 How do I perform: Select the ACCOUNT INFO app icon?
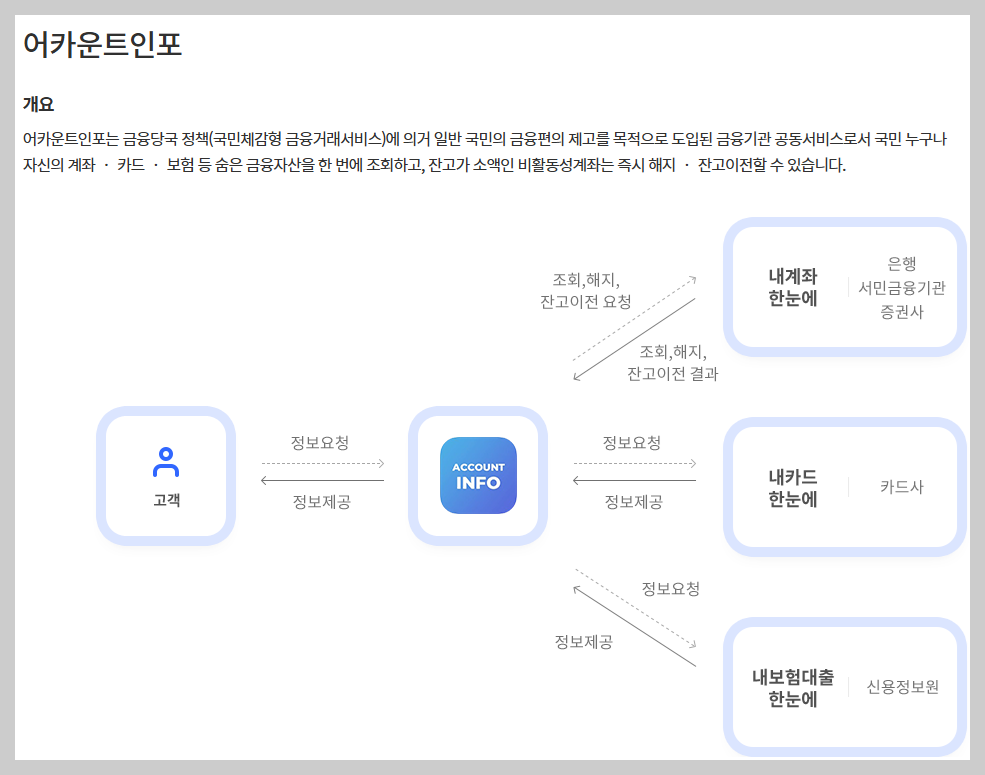(478, 477)
